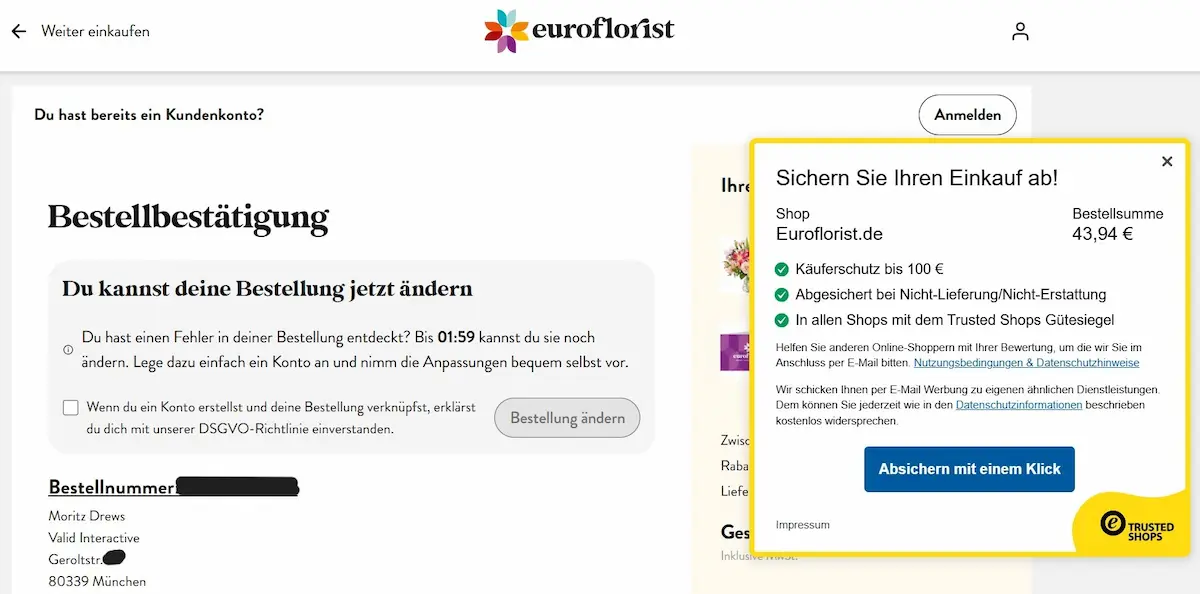Image resolution: width=1200 pixels, height=594 pixels.
Task: Click the back arrow beside Weiter einkaufen
Action: coord(19,32)
